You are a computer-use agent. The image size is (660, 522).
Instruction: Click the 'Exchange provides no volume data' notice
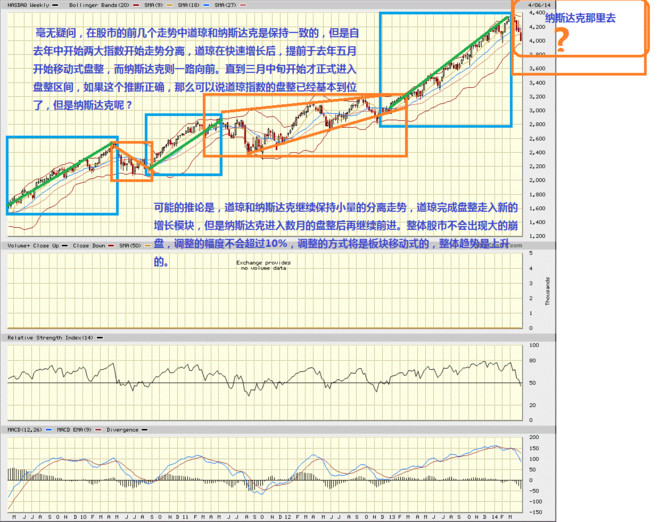pyautogui.click(x=263, y=265)
